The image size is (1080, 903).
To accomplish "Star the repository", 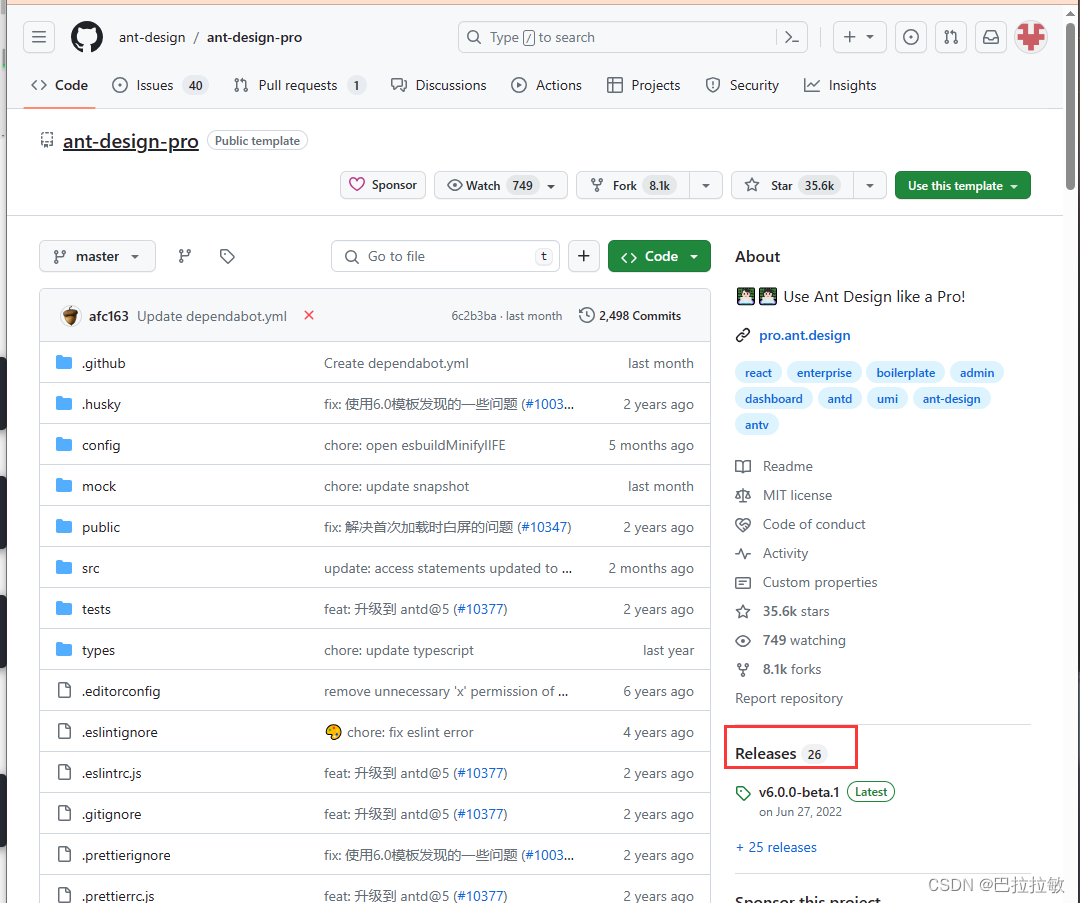I will (x=792, y=185).
